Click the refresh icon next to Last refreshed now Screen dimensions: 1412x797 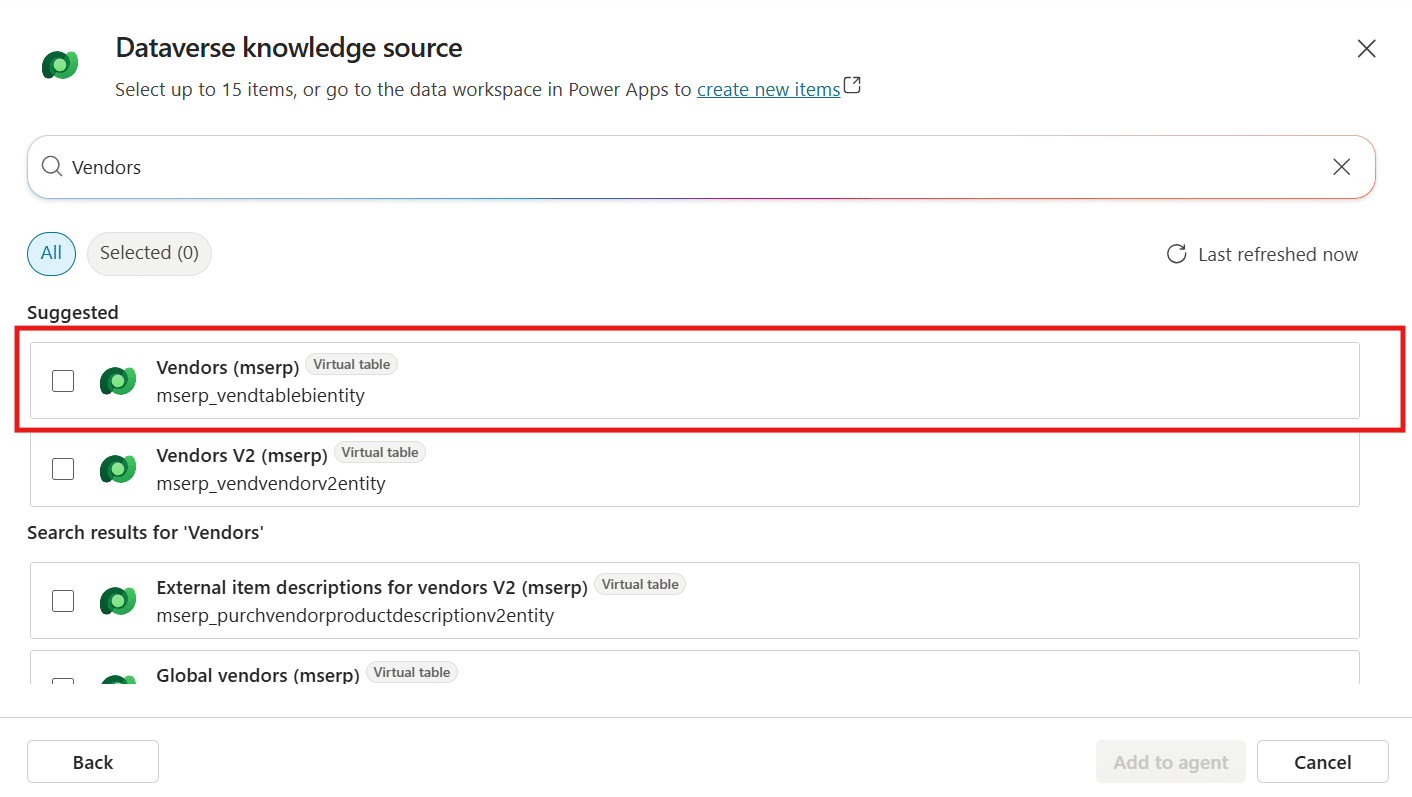point(1177,254)
